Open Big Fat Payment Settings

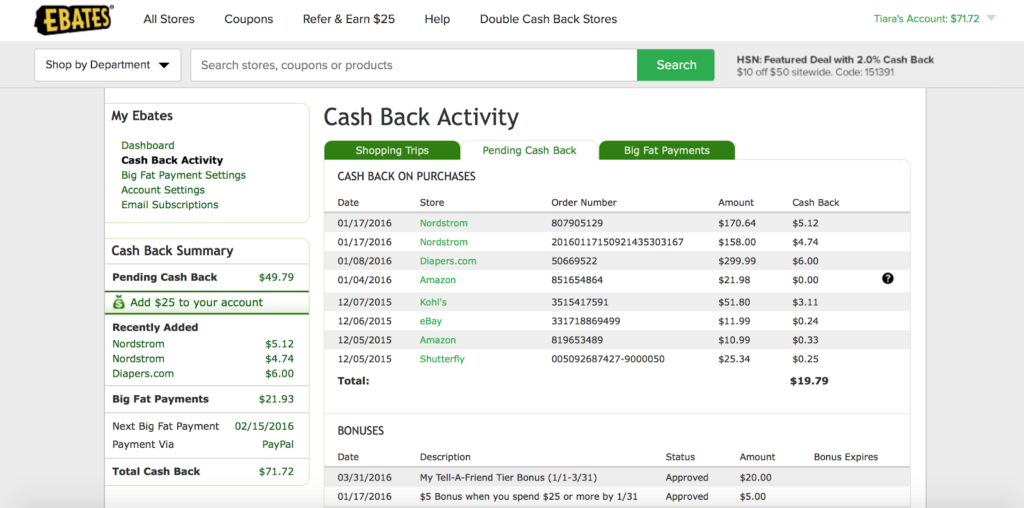pyautogui.click(x=184, y=175)
